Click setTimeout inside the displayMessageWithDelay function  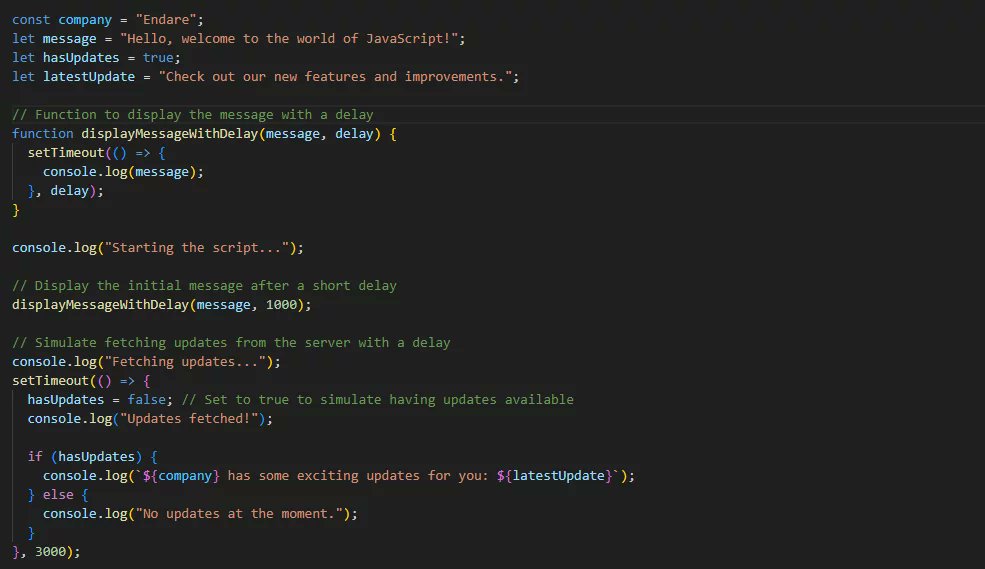click(x=65, y=153)
